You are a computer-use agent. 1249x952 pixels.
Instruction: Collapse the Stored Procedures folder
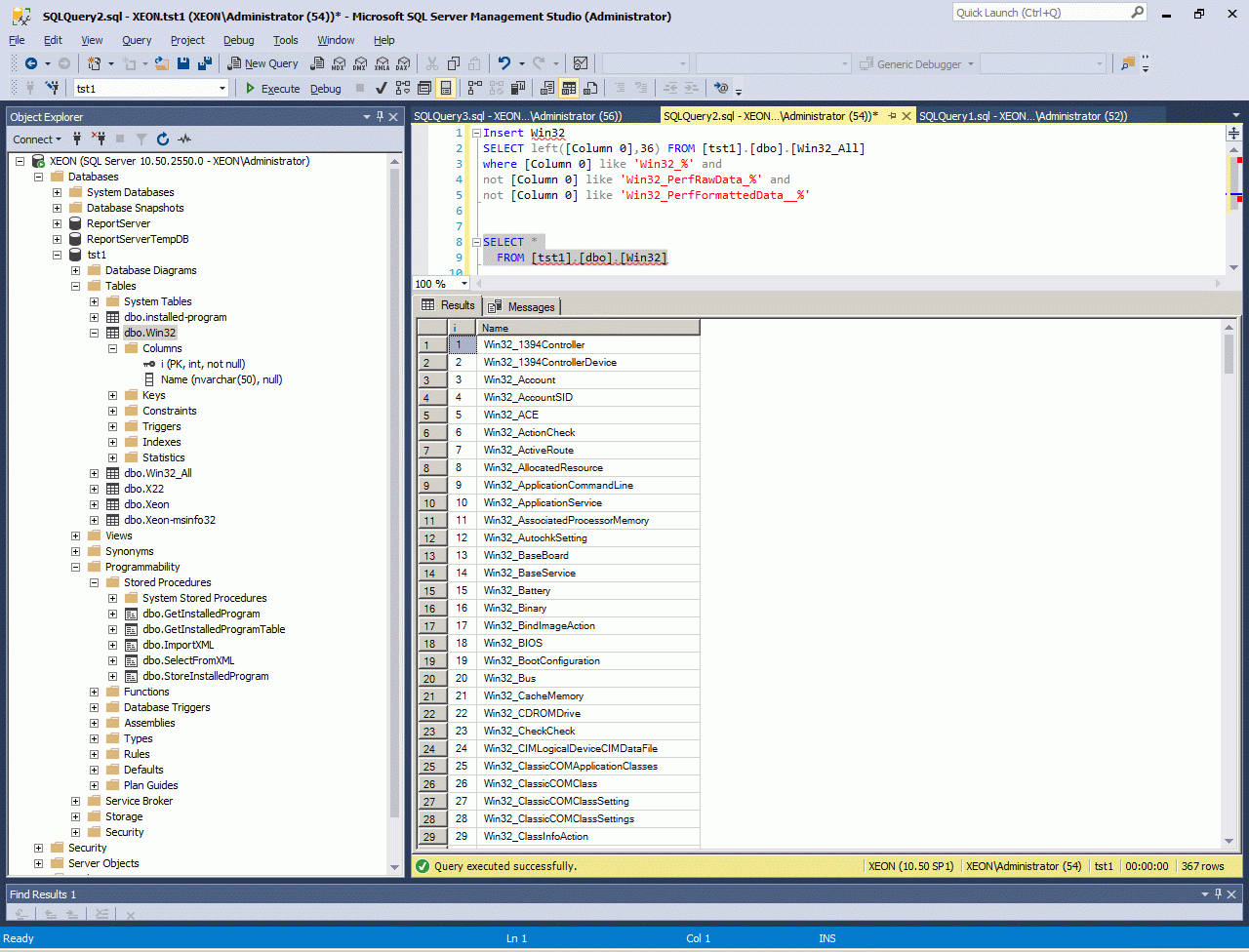point(95,582)
